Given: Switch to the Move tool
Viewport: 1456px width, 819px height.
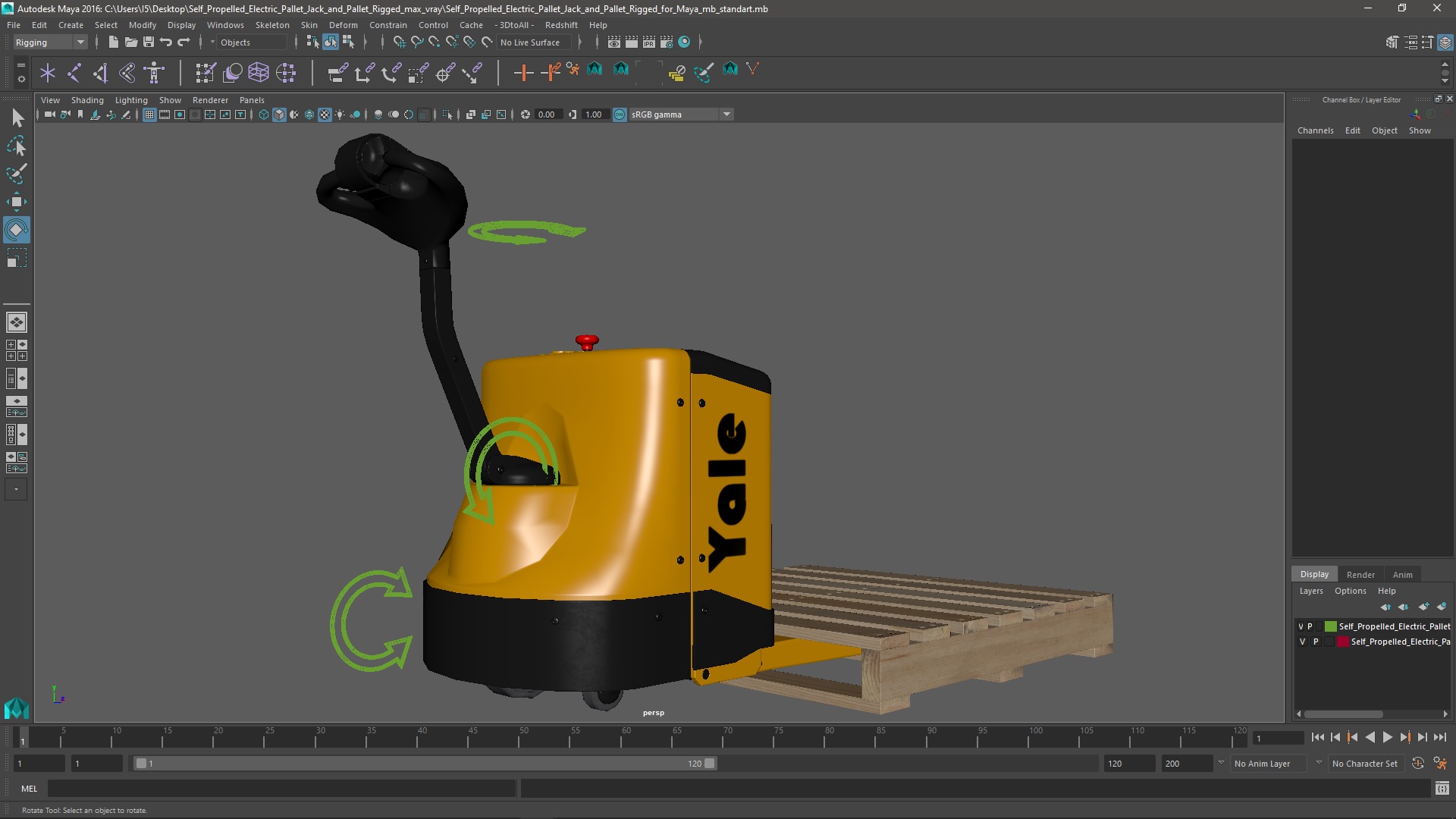Looking at the screenshot, I should click(x=17, y=202).
